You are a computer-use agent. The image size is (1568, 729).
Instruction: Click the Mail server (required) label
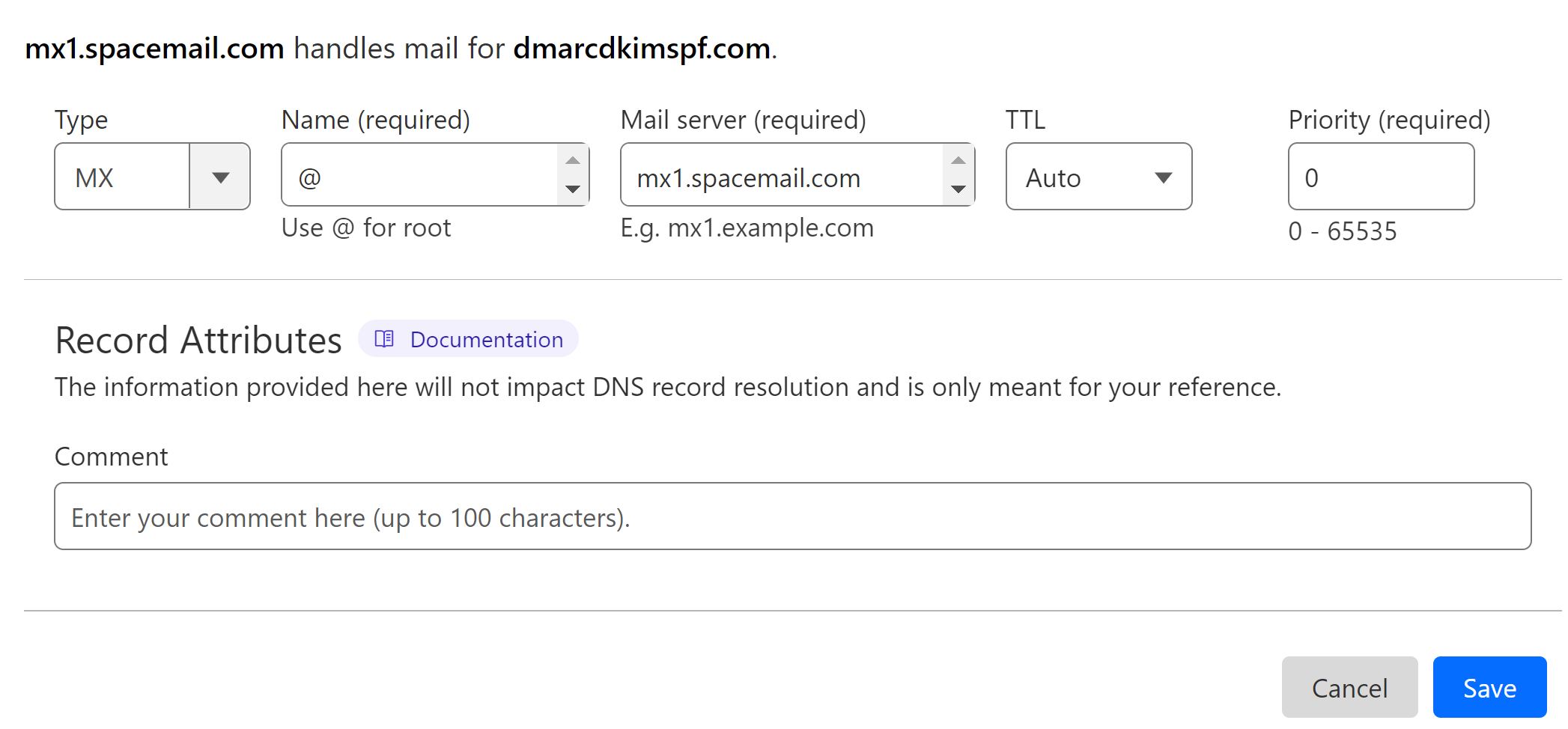coord(743,120)
